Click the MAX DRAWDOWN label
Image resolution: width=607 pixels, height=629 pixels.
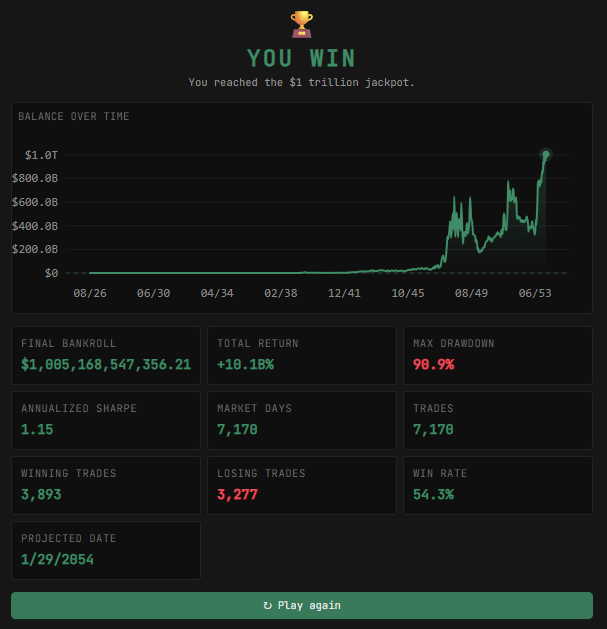click(454, 343)
